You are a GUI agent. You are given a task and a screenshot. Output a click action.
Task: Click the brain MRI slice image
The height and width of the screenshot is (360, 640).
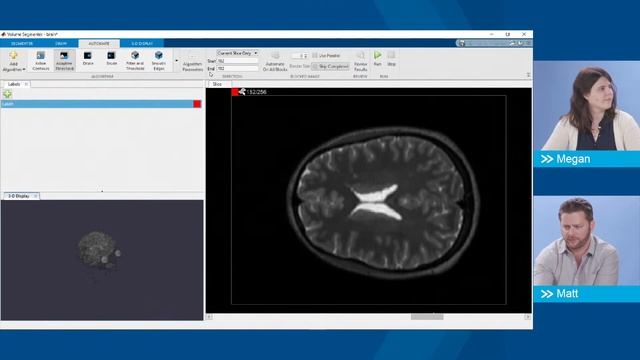[382, 202]
